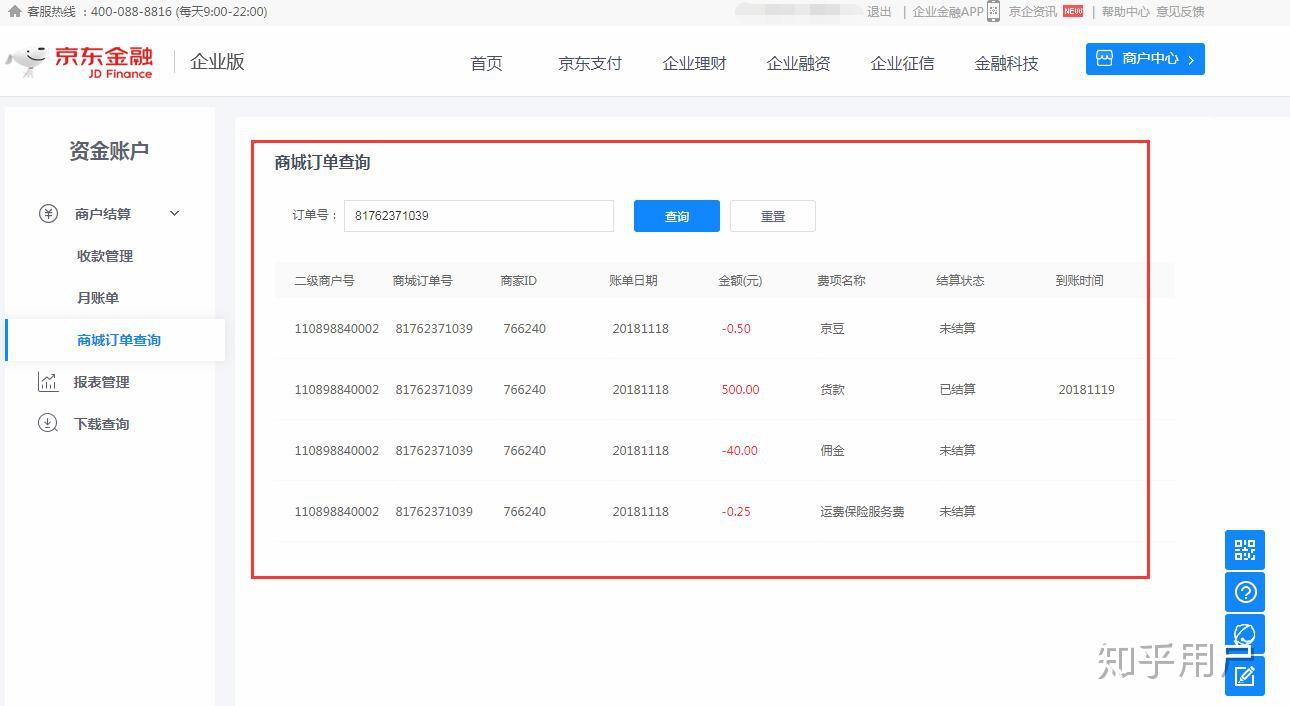
Task: Click the -0.50 amount cell
Action: tap(736, 329)
